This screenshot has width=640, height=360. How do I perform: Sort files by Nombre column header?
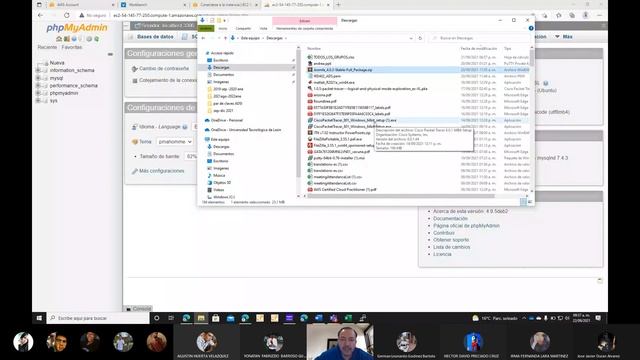314,49
